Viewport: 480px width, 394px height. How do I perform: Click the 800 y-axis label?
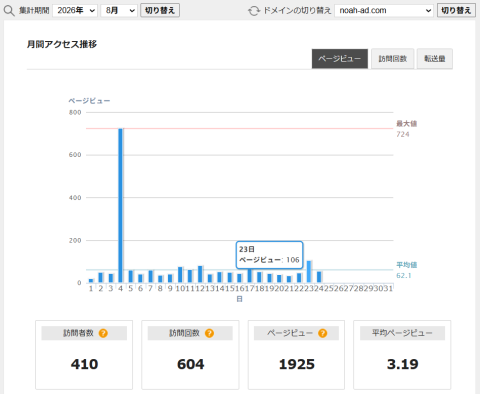pyautogui.click(x=75, y=112)
